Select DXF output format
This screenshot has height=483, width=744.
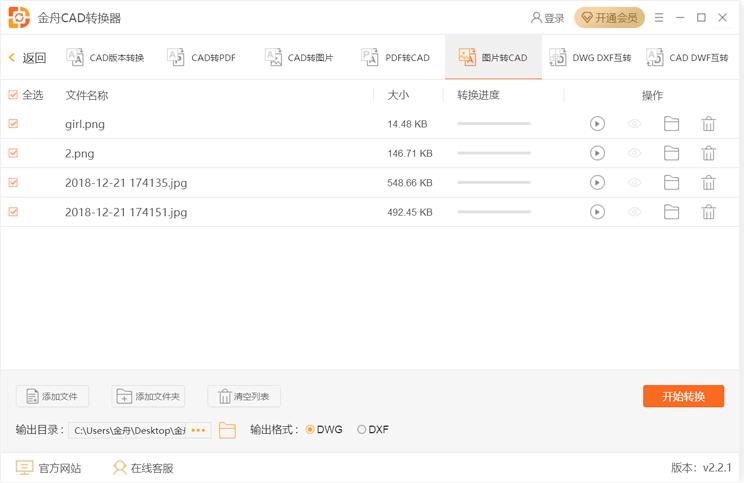point(362,430)
